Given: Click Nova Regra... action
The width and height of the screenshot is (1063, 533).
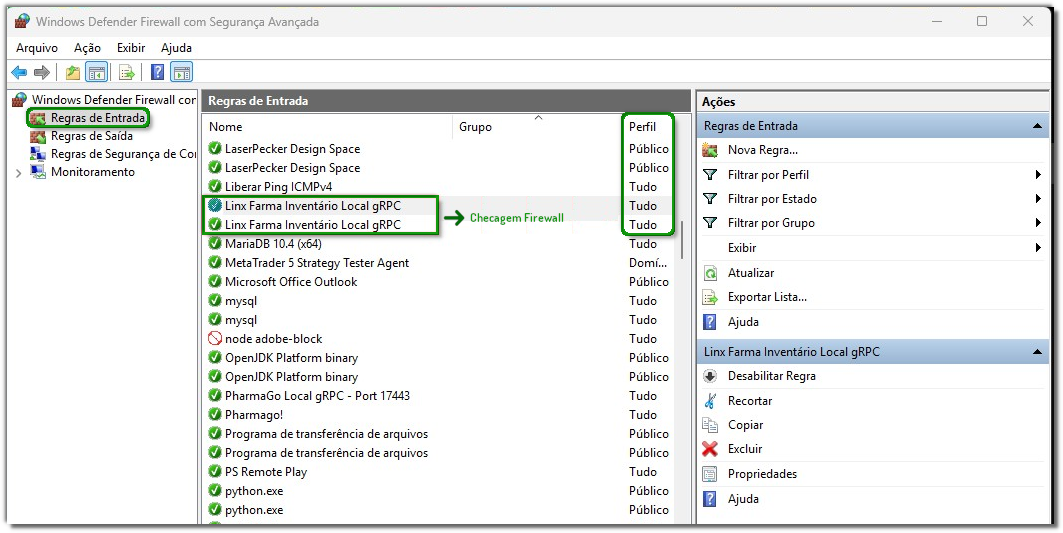Looking at the screenshot, I should pyautogui.click(x=763, y=151).
